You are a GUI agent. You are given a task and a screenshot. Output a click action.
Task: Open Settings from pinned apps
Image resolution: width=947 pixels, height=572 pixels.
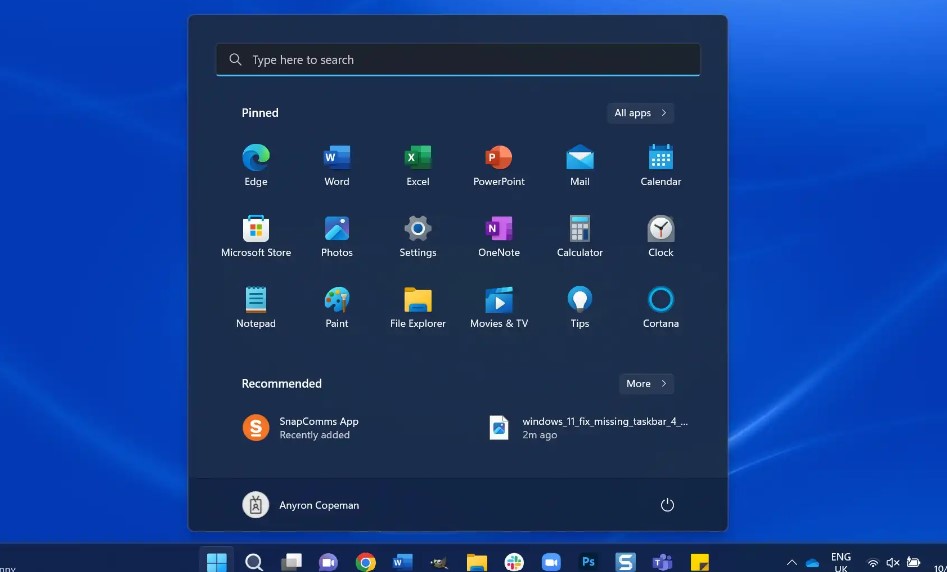pyautogui.click(x=417, y=236)
